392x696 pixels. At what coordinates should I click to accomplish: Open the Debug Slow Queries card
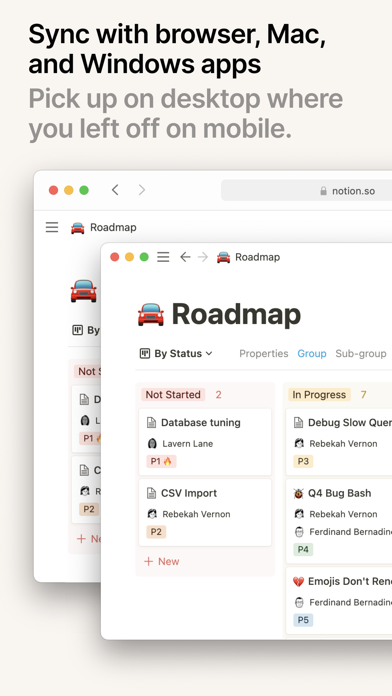tap(339, 442)
